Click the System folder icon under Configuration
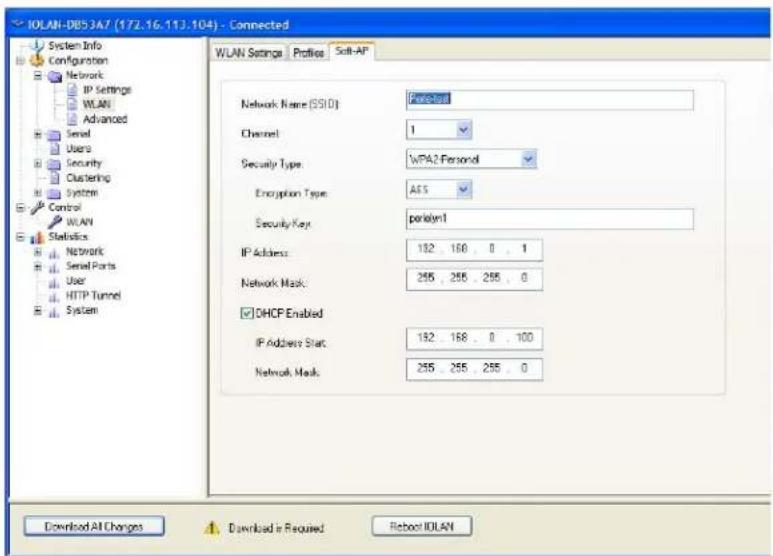 point(54,193)
